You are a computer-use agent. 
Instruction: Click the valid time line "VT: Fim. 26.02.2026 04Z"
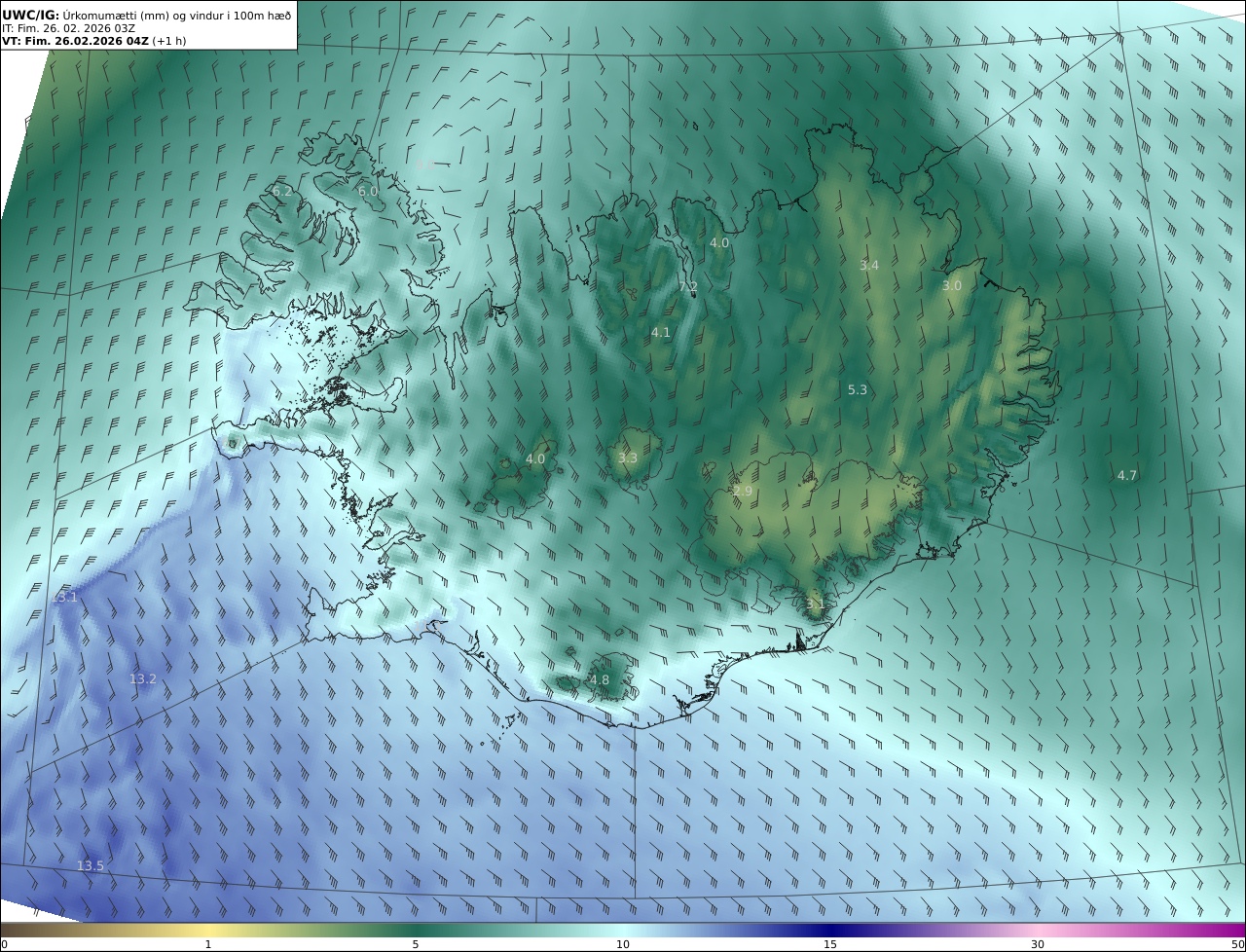tap(75, 42)
